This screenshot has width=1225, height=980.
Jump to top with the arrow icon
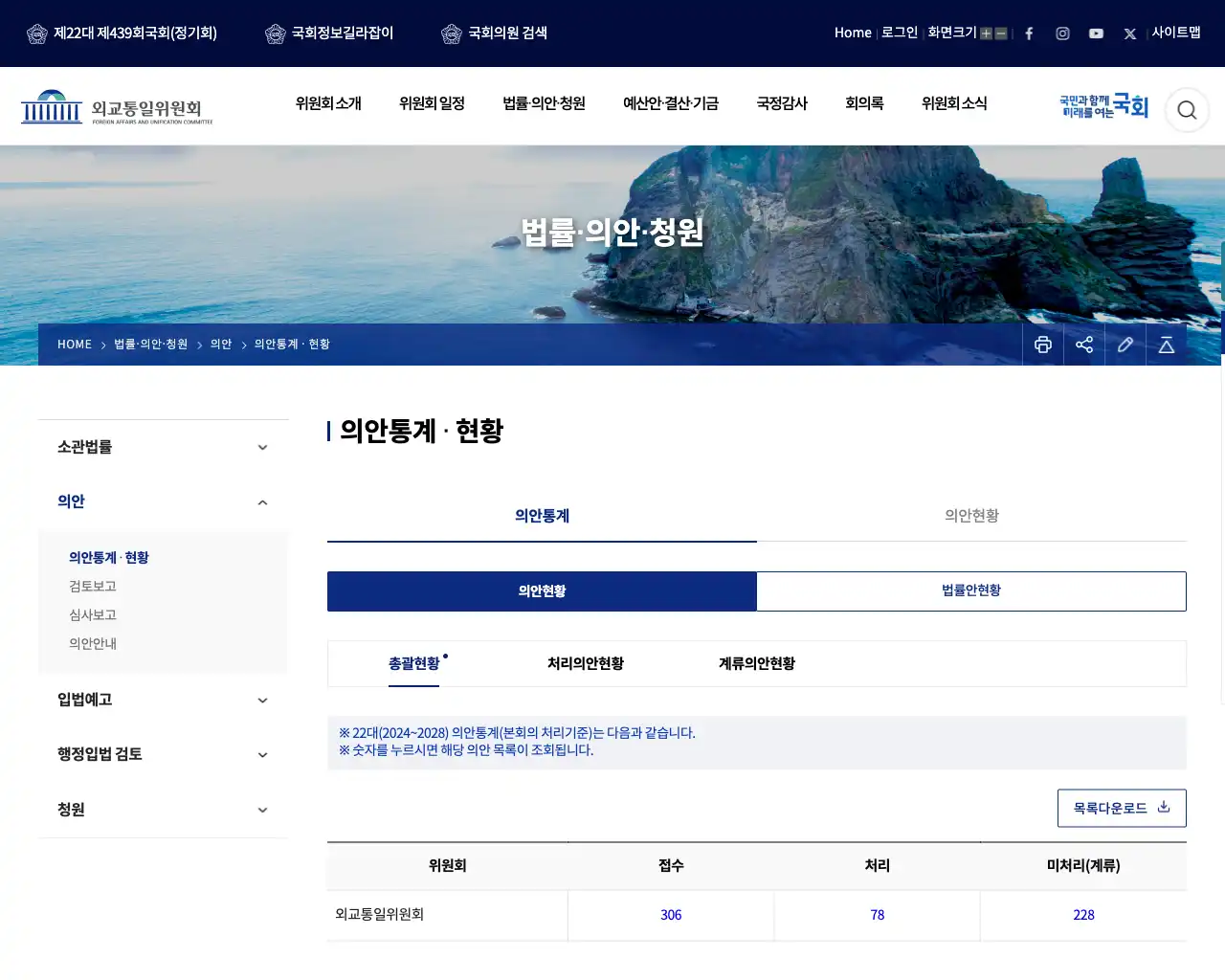1167,345
